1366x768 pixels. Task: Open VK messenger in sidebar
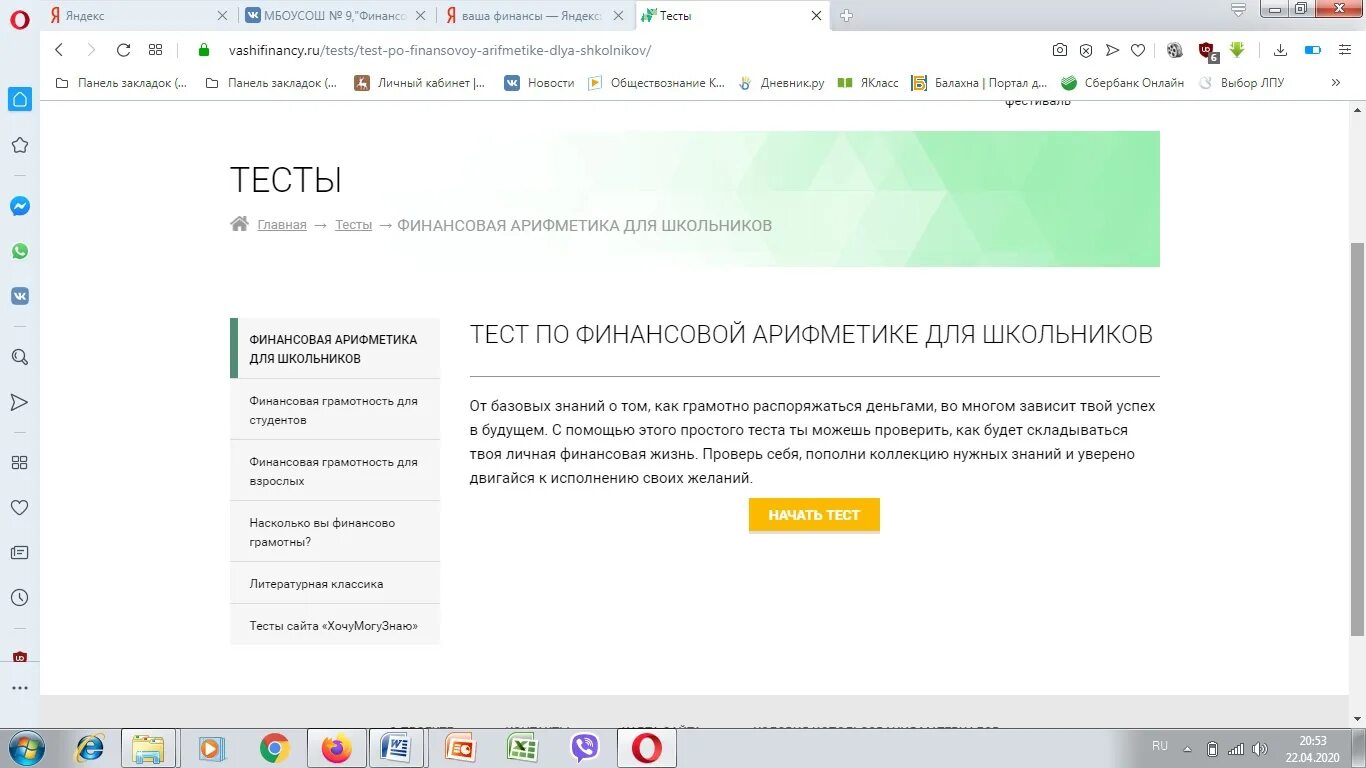19,296
